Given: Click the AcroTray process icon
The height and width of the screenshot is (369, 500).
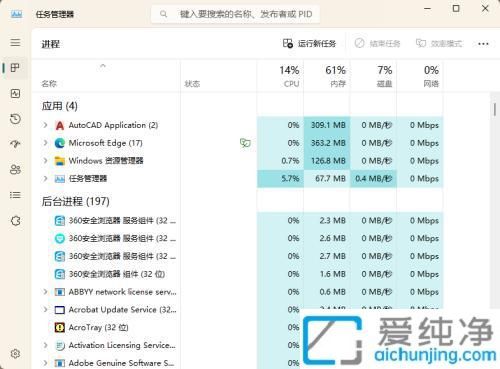Looking at the screenshot, I should point(60,328).
